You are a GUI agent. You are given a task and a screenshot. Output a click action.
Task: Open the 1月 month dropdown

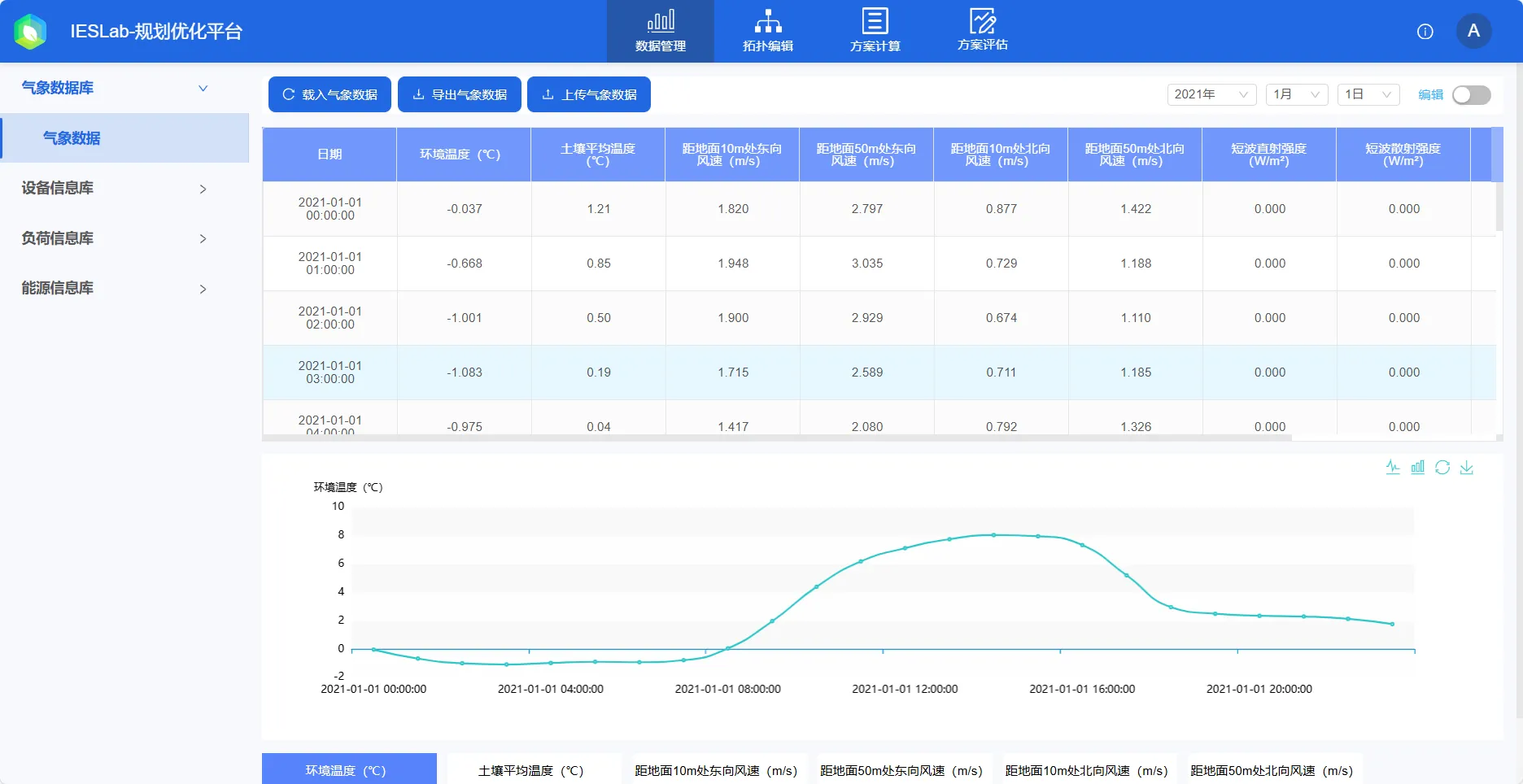pos(1297,94)
